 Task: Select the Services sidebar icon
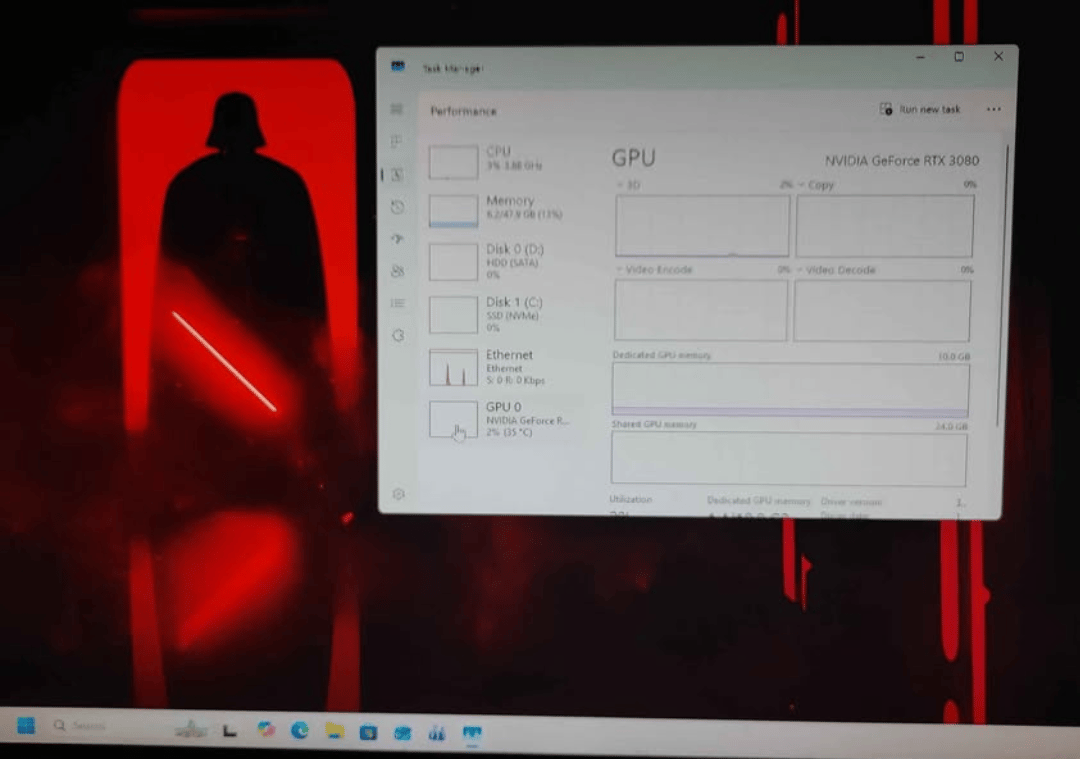(x=398, y=335)
